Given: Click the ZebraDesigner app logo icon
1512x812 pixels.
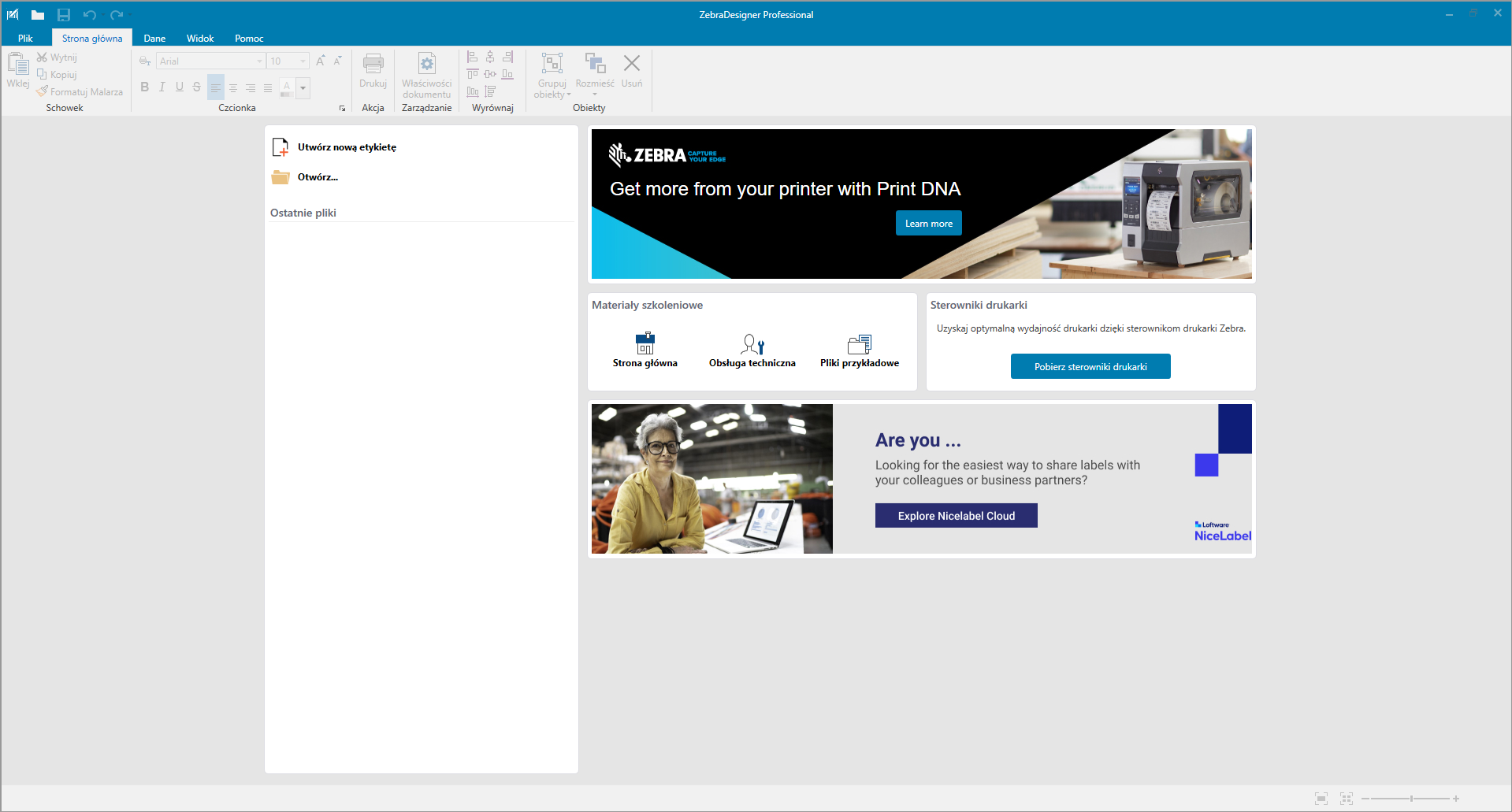Looking at the screenshot, I should [13, 14].
